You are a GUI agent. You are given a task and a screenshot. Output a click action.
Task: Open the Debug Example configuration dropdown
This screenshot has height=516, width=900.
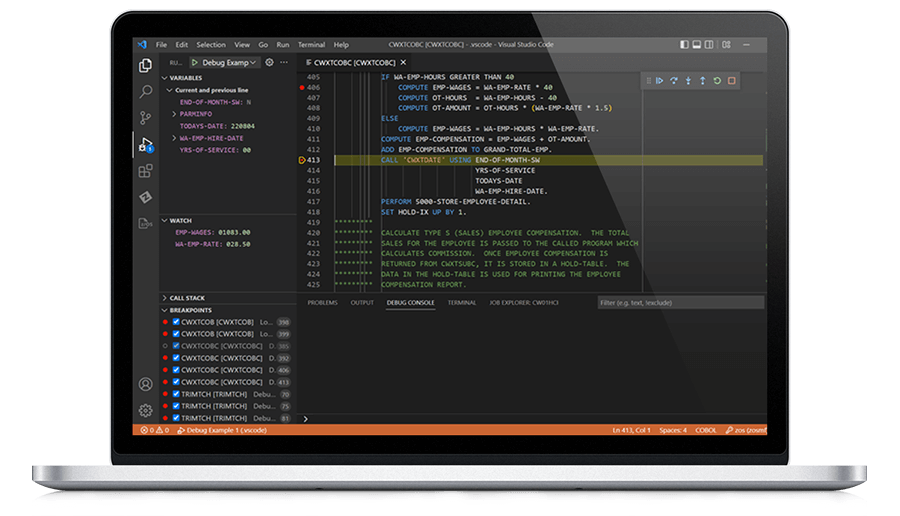[x=224, y=62]
